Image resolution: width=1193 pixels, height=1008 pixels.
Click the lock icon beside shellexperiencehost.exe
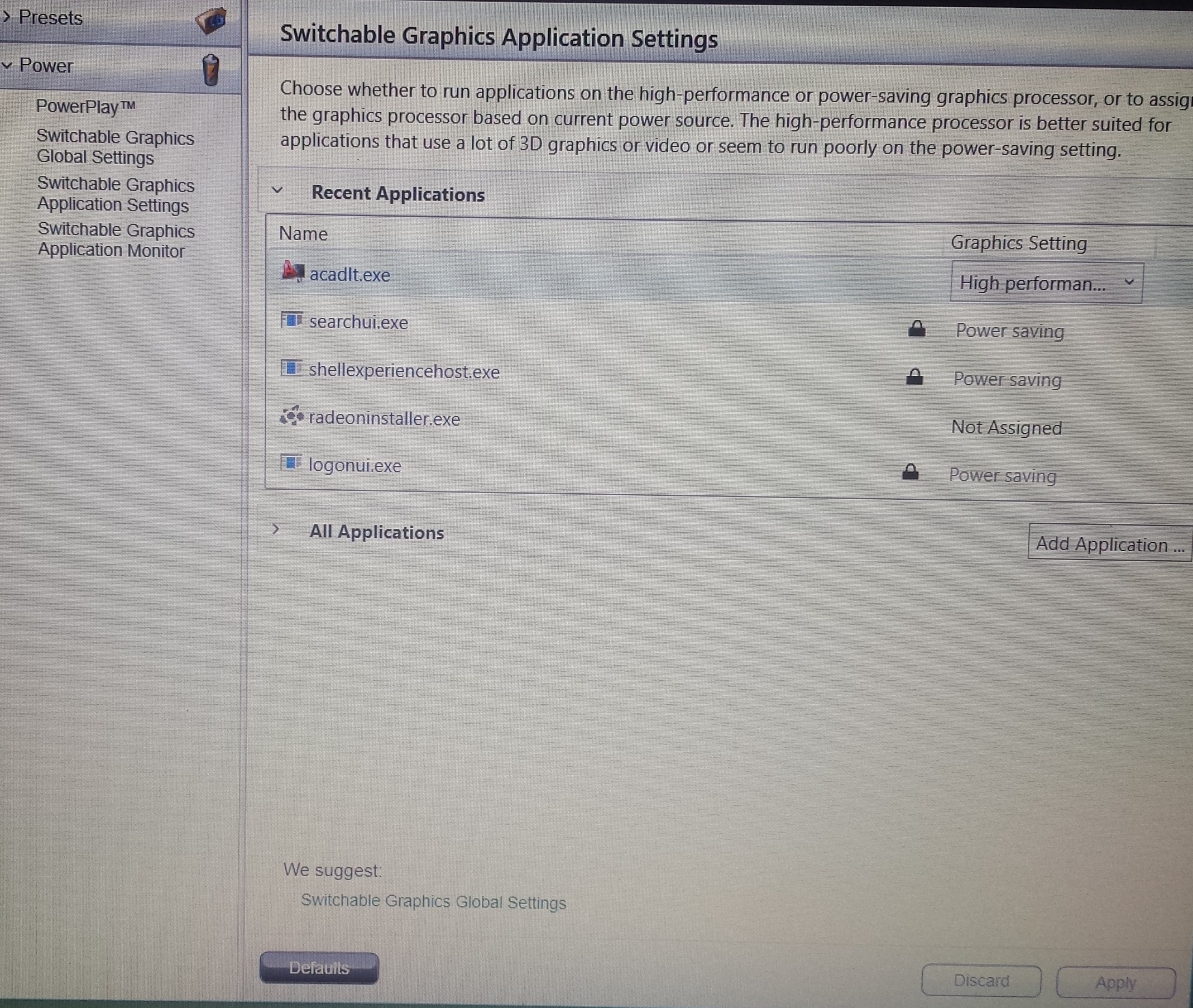point(915,376)
